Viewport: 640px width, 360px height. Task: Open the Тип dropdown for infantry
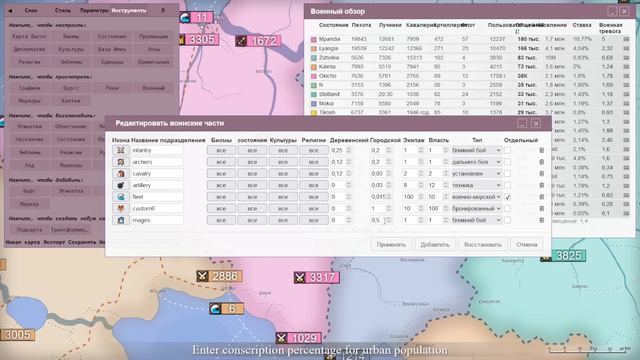476,150
